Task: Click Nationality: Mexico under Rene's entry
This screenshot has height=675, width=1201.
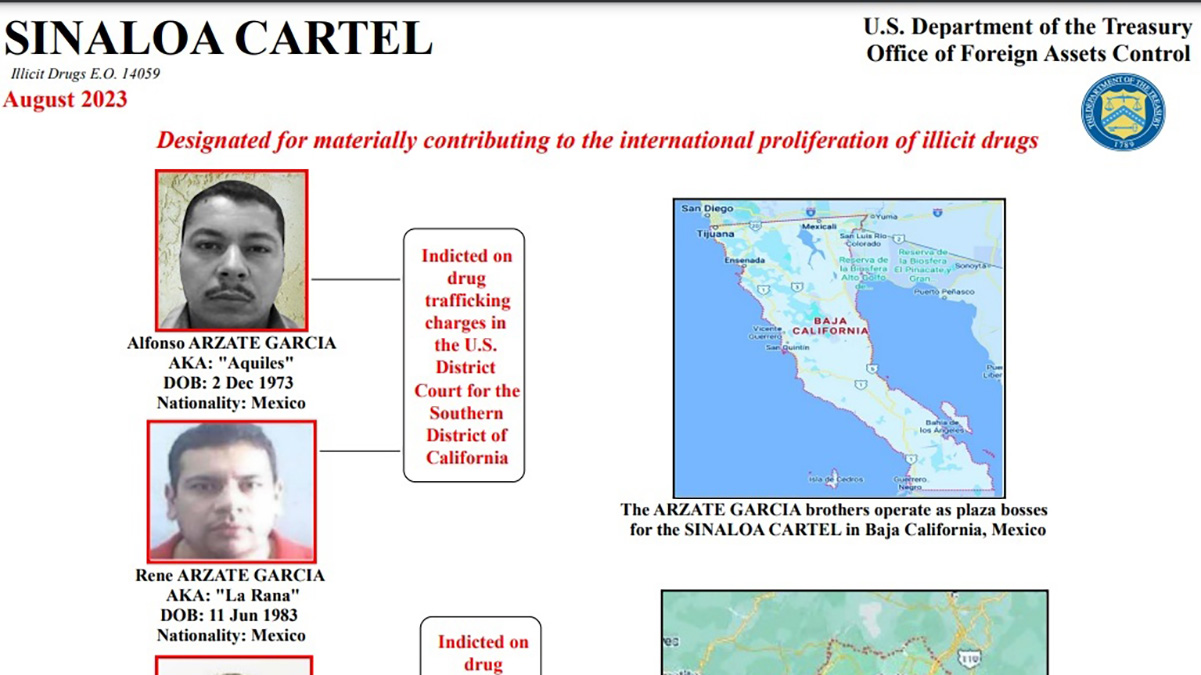Action: coord(231,635)
